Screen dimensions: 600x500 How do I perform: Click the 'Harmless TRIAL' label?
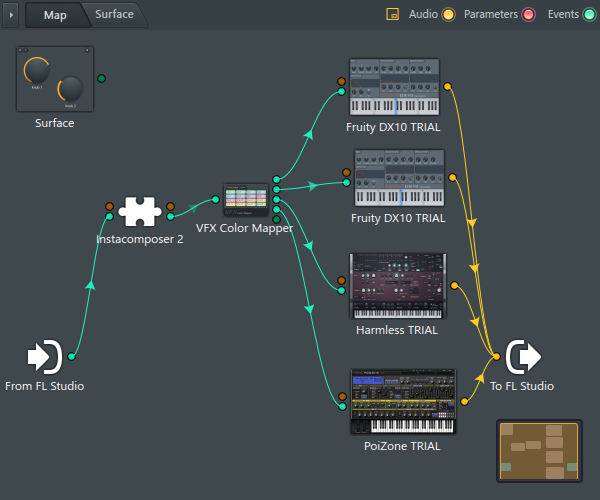pos(397,330)
